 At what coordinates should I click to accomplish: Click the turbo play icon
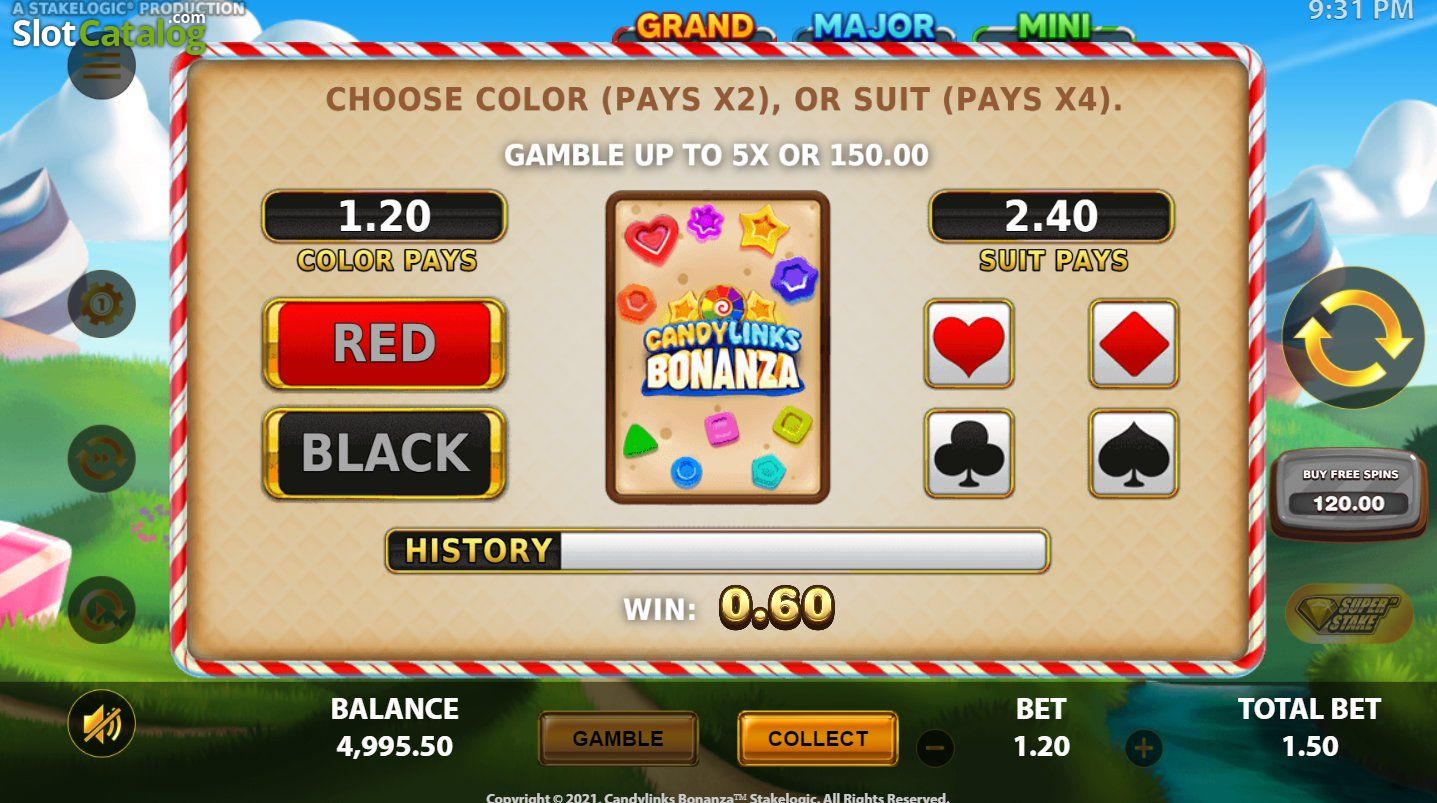click(x=102, y=610)
